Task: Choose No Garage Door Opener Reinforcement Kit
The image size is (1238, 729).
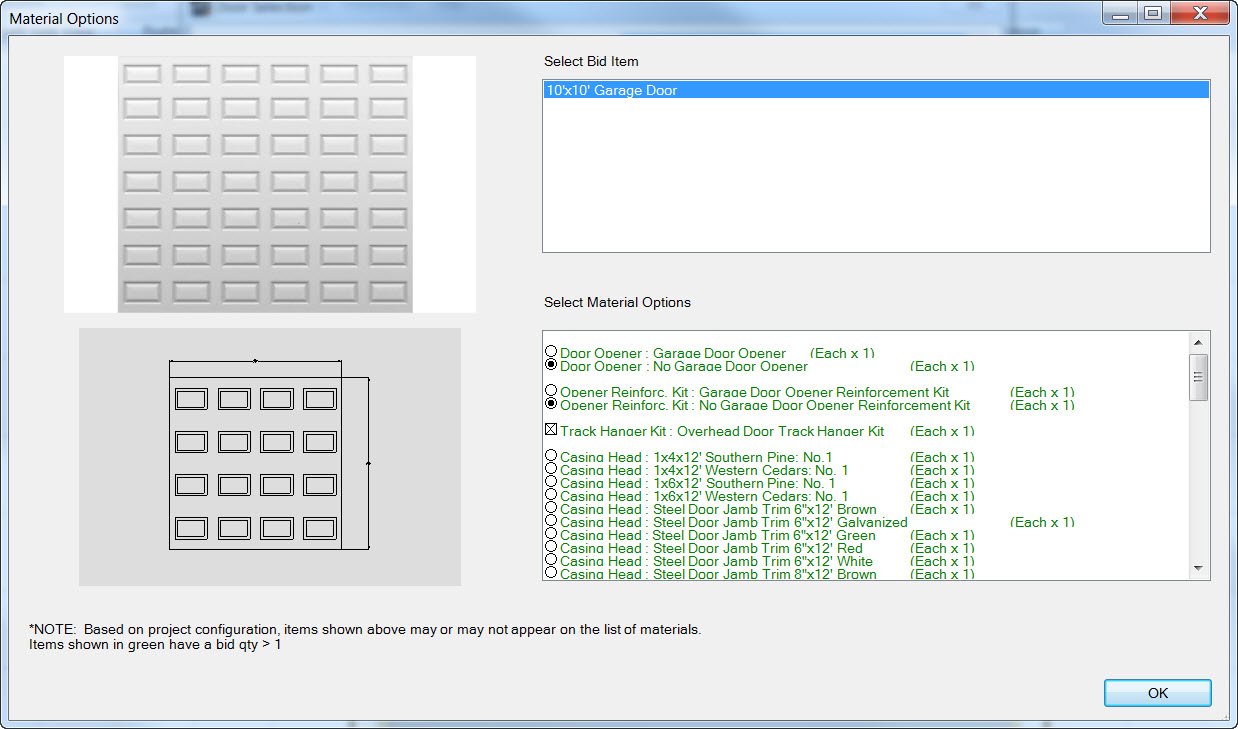Action: tap(551, 404)
